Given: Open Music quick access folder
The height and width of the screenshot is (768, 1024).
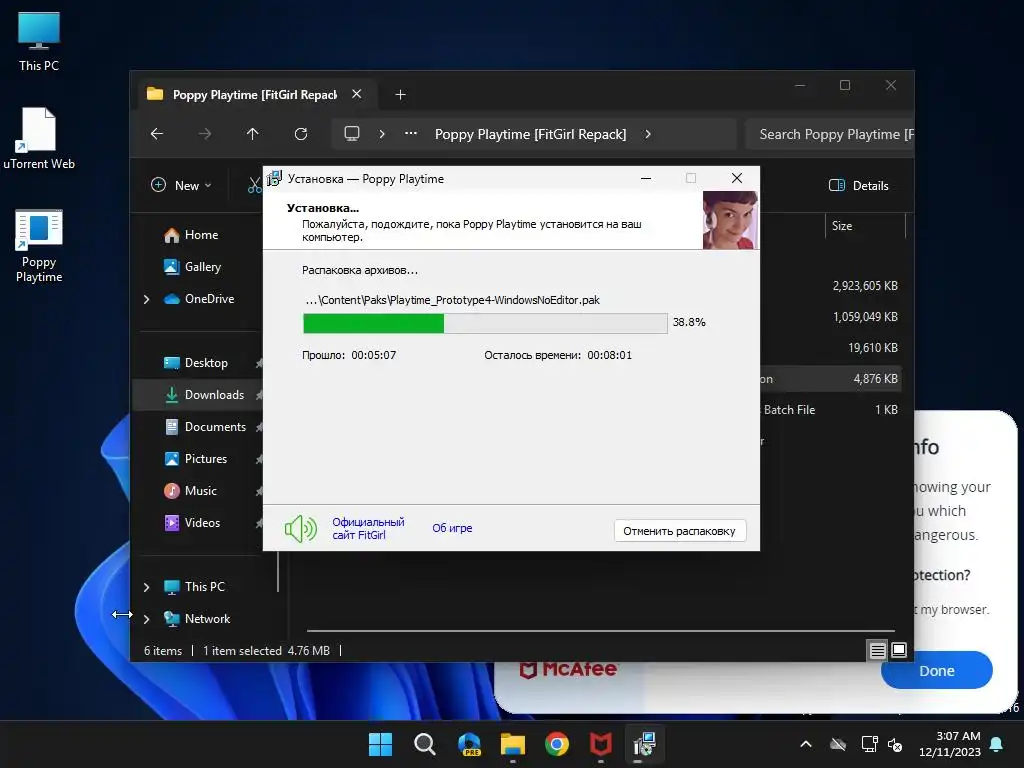Looking at the screenshot, I should [190, 491].
